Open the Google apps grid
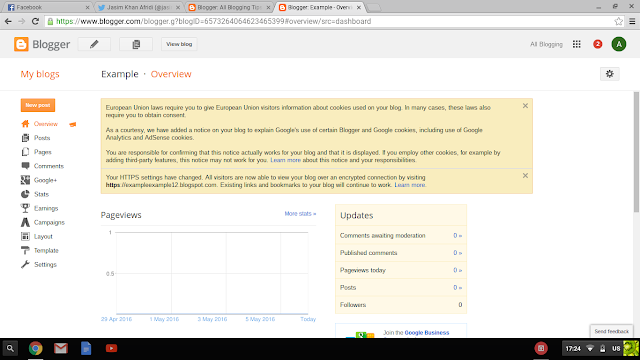This screenshot has width=640, height=360. click(x=576, y=44)
